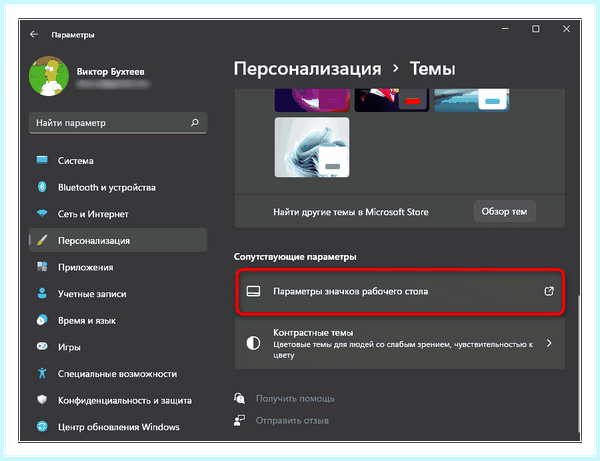Click the half-circle contrast icon
This screenshot has height=461, width=600.
[x=253, y=343]
